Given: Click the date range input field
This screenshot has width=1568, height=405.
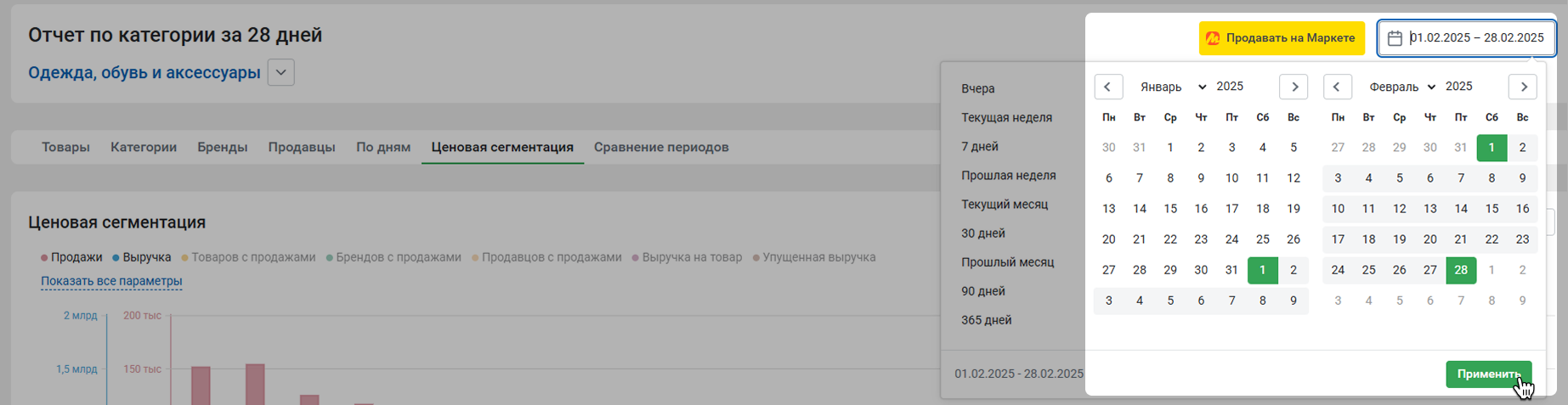Looking at the screenshot, I should (x=1467, y=38).
